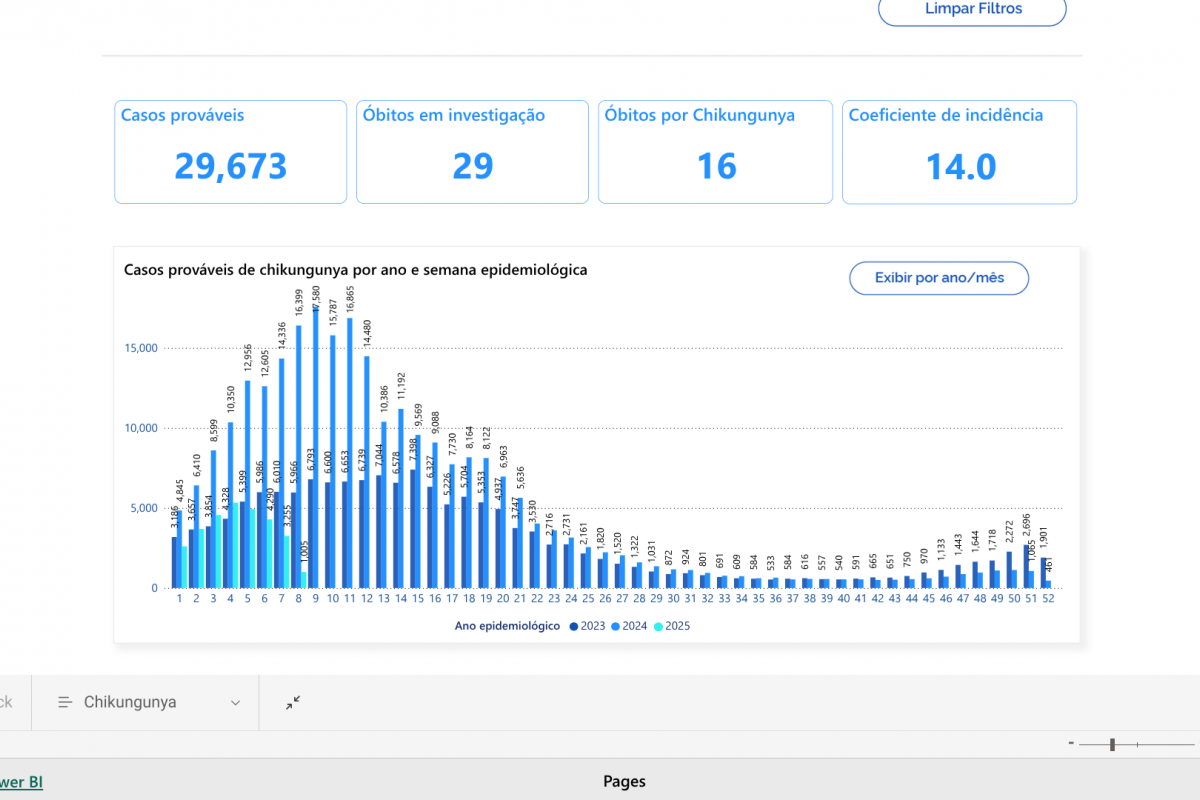
Task: Click the exit full-screen arrows icon
Action: coord(293,703)
